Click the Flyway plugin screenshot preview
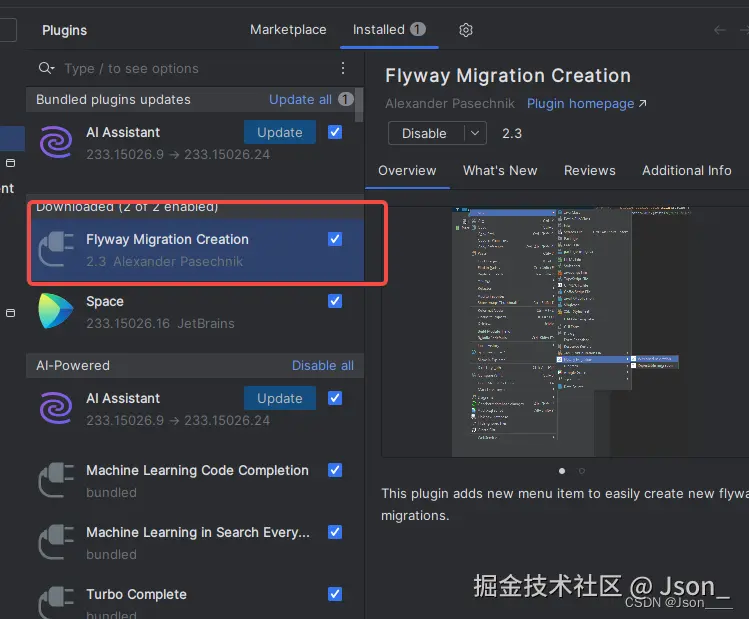 566,331
